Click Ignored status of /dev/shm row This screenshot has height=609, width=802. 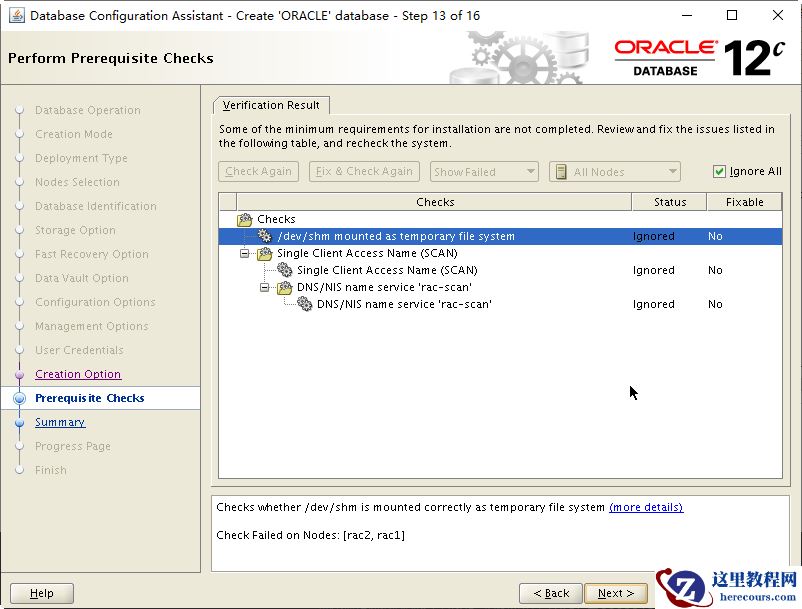(654, 236)
